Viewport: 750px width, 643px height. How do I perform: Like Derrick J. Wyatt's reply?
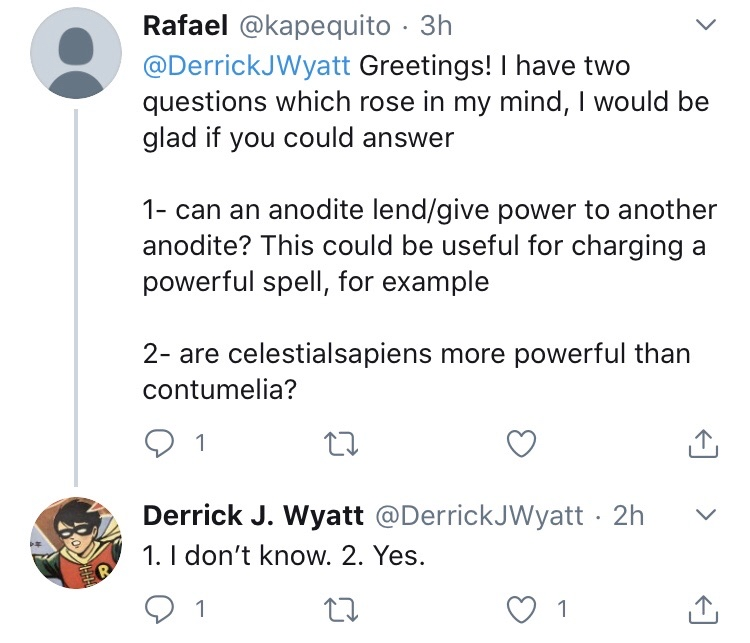521,608
